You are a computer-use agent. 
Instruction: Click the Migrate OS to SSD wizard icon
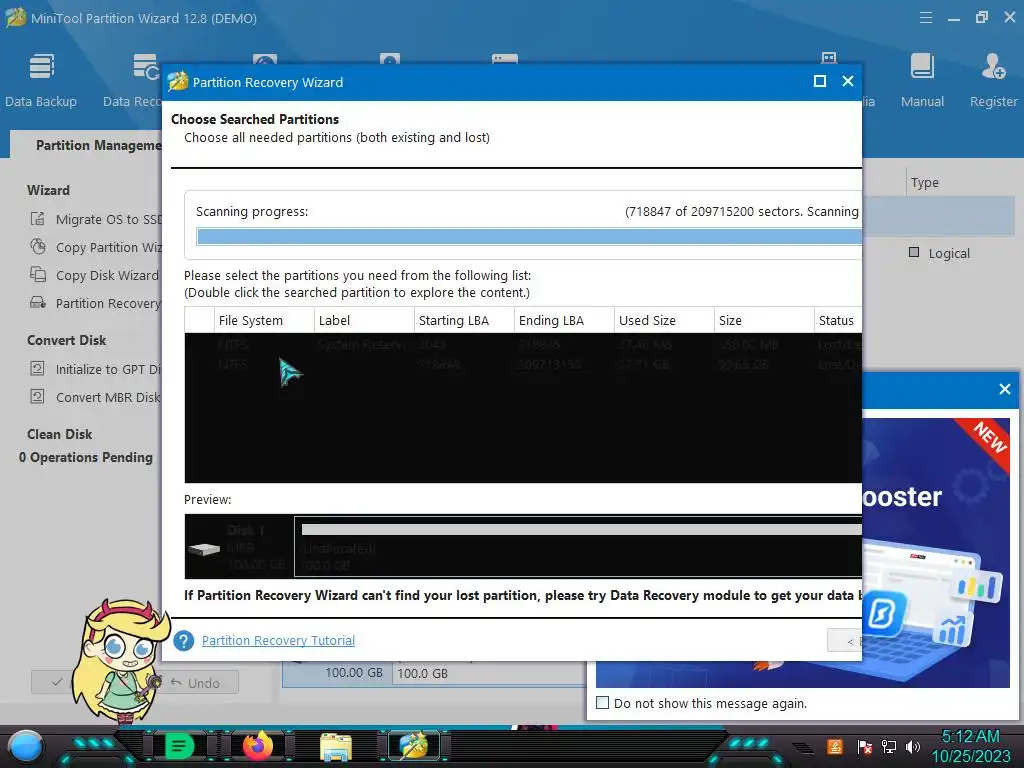coord(38,219)
